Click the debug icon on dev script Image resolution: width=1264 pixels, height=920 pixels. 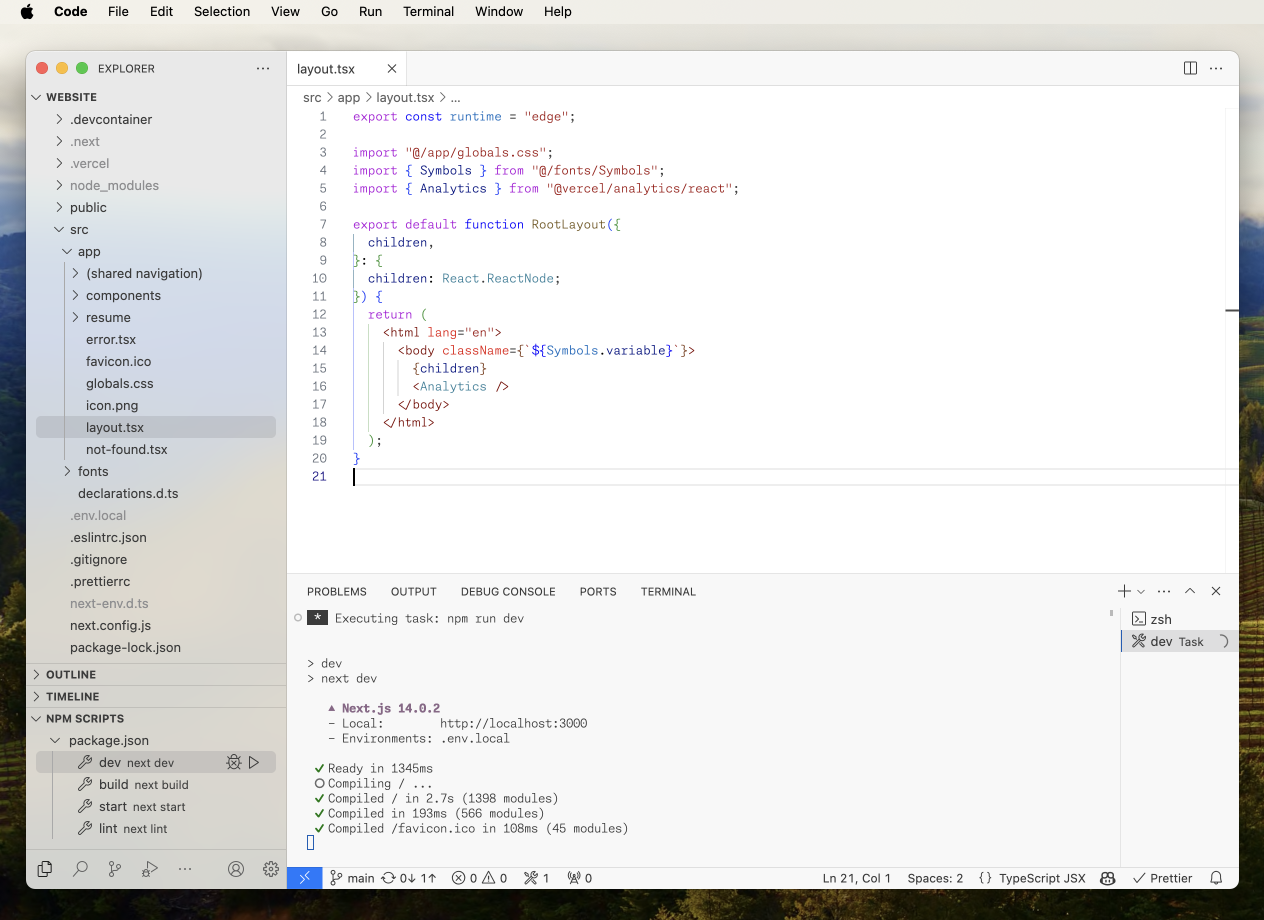(233, 763)
